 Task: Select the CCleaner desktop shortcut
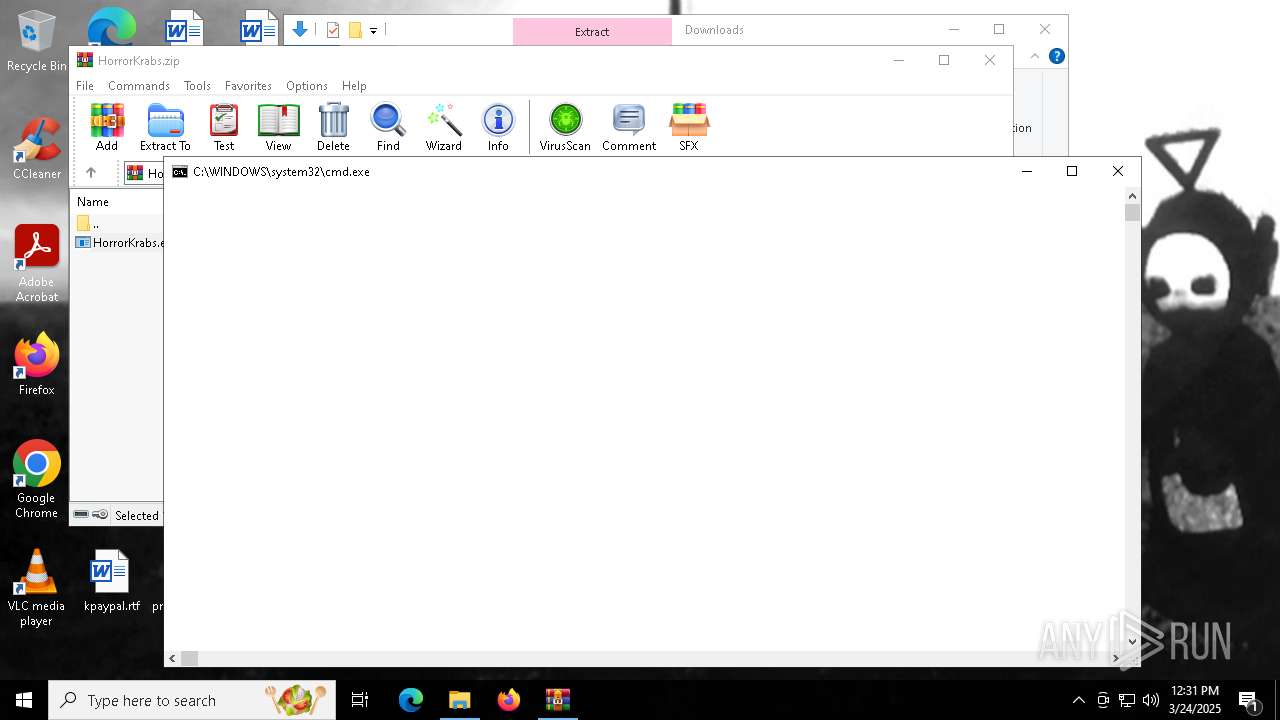click(x=37, y=149)
